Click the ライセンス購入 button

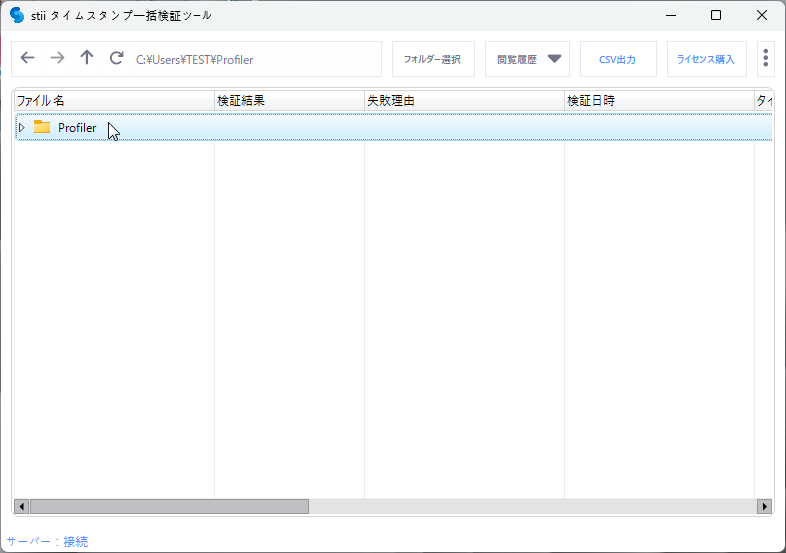tap(706, 59)
